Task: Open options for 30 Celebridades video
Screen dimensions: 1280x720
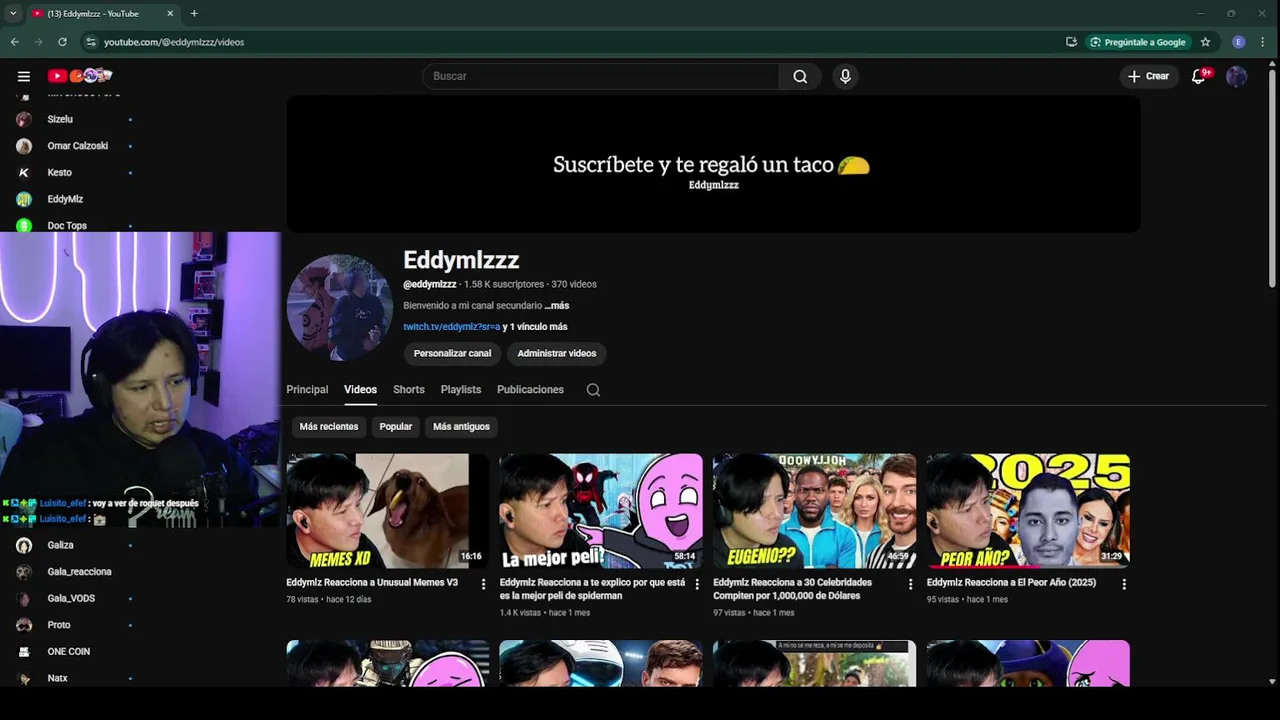Action: click(x=910, y=584)
